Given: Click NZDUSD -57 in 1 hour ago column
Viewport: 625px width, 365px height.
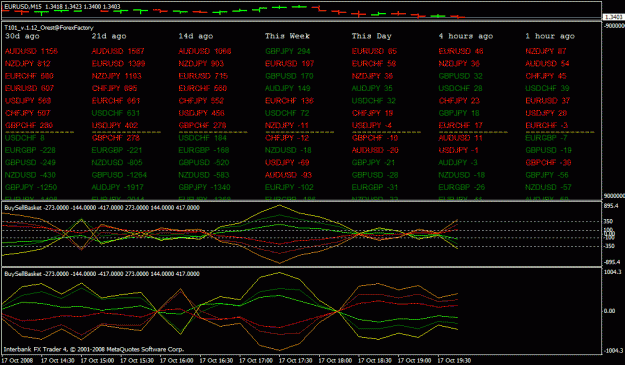Looking at the screenshot, I should pyautogui.click(x=548, y=187).
